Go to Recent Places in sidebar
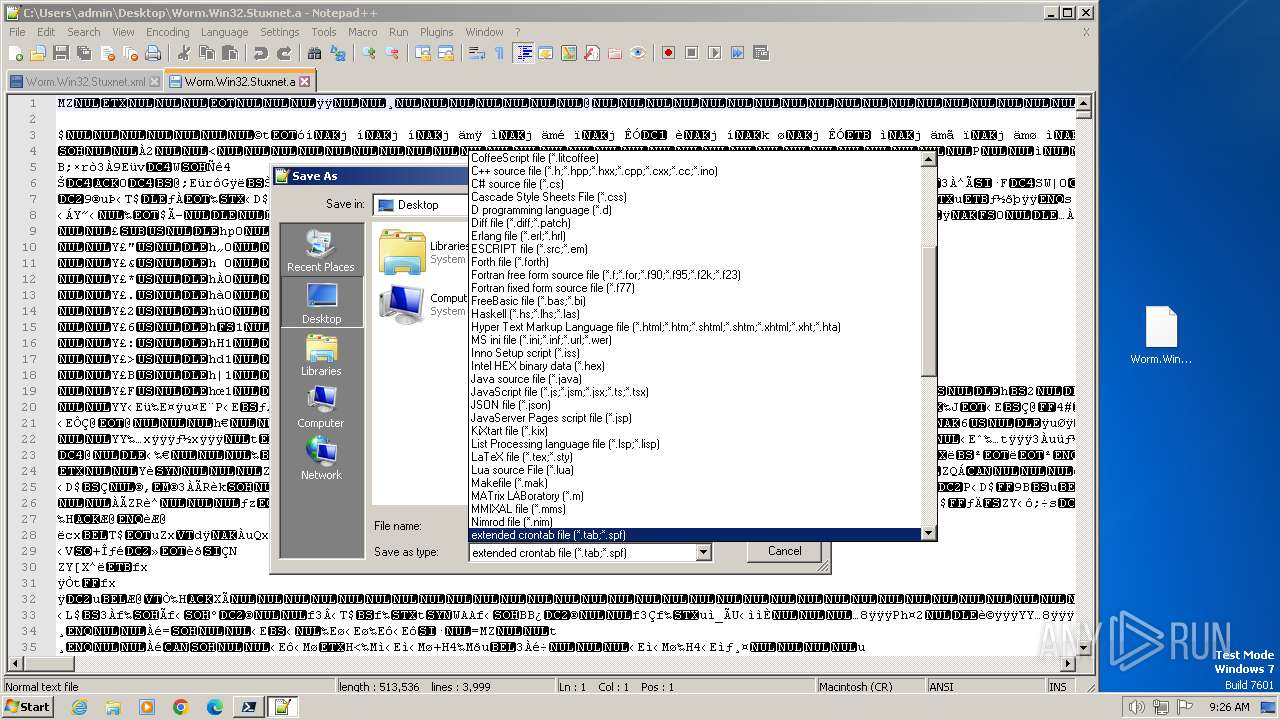The height and width of the screenshot is (720, 1280). 320,250
